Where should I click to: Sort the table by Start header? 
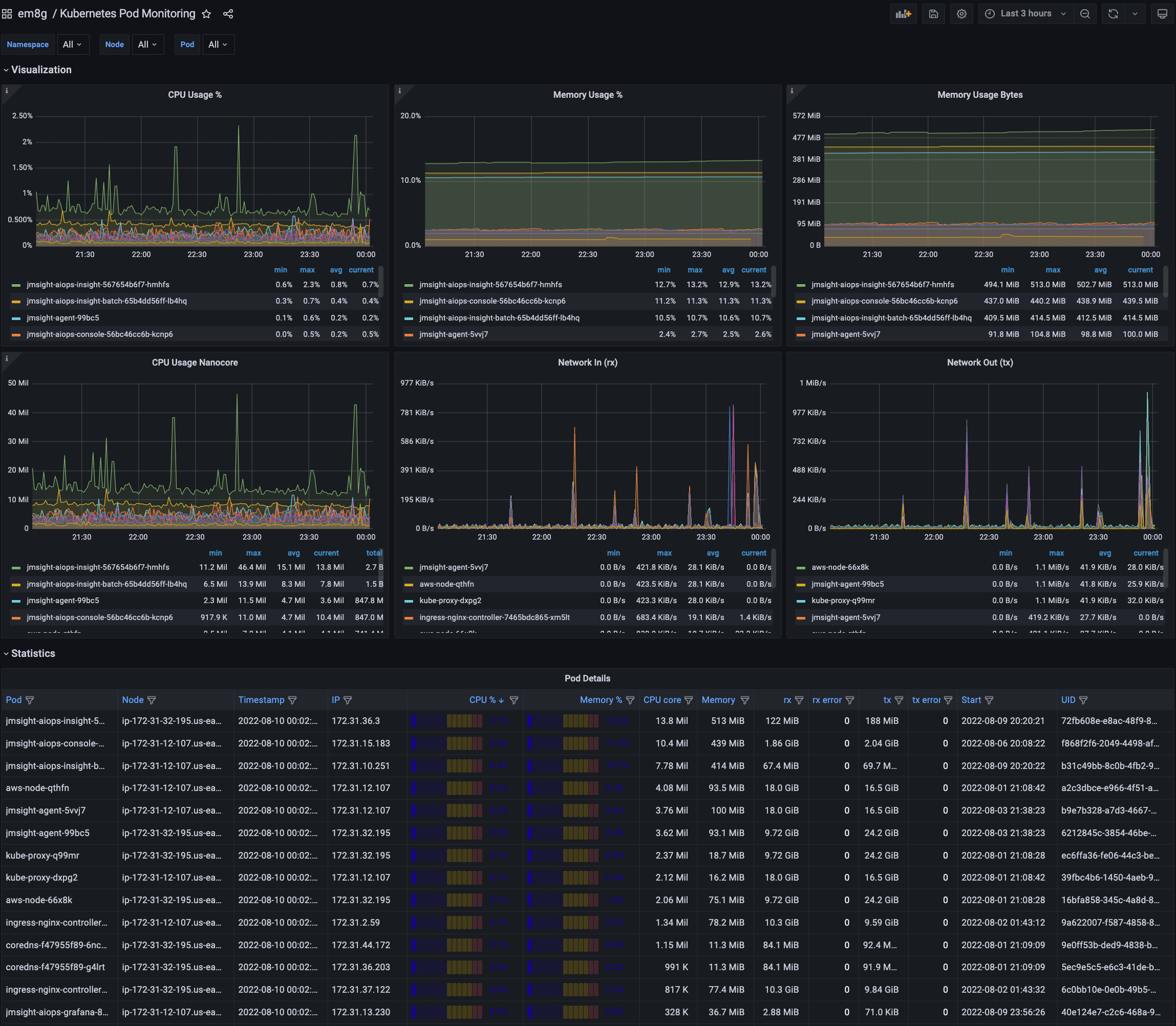(x=971, y=700)
